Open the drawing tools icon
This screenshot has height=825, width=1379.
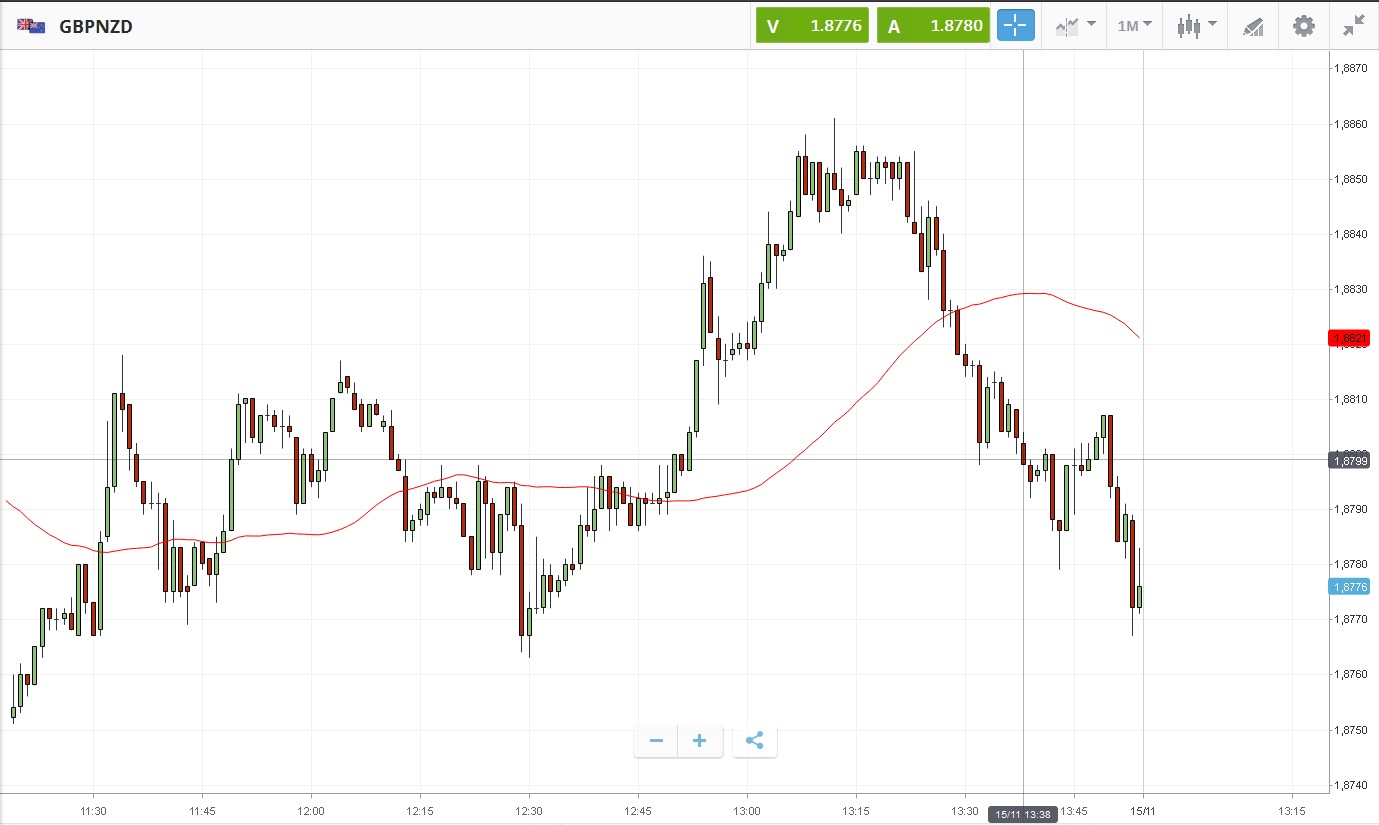tap(1253, 26)
